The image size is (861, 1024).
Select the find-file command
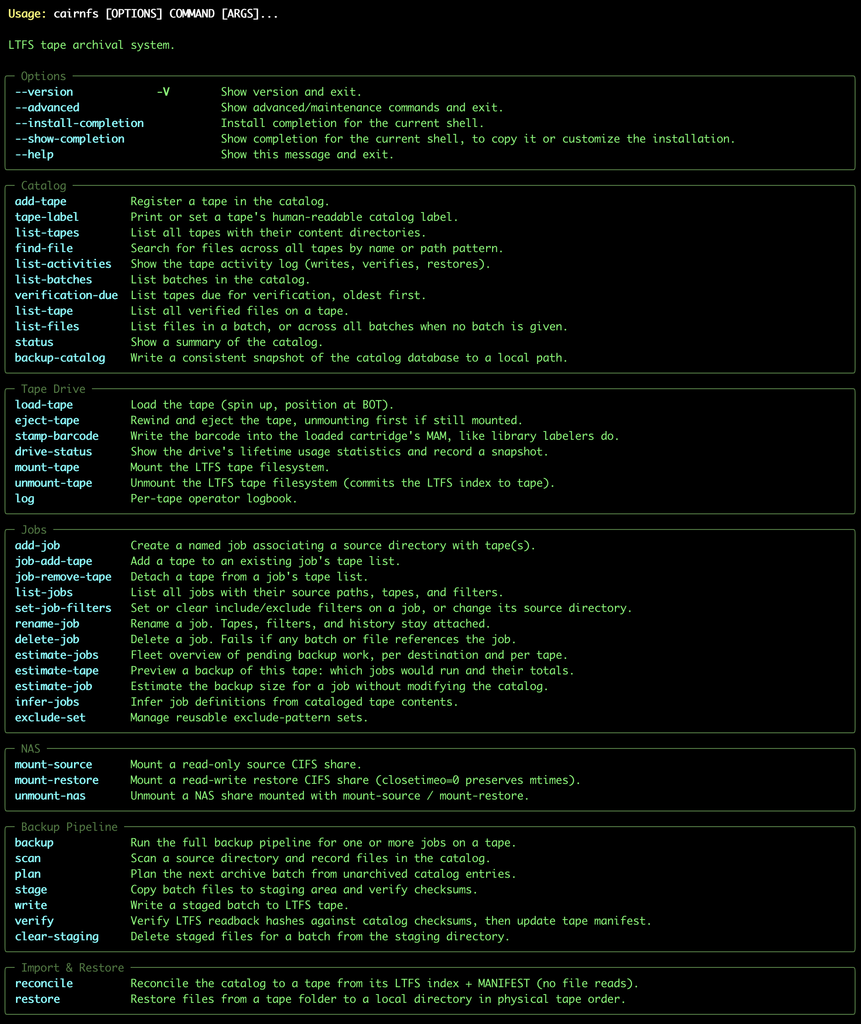pyautogui.click(x=44, y=249)
